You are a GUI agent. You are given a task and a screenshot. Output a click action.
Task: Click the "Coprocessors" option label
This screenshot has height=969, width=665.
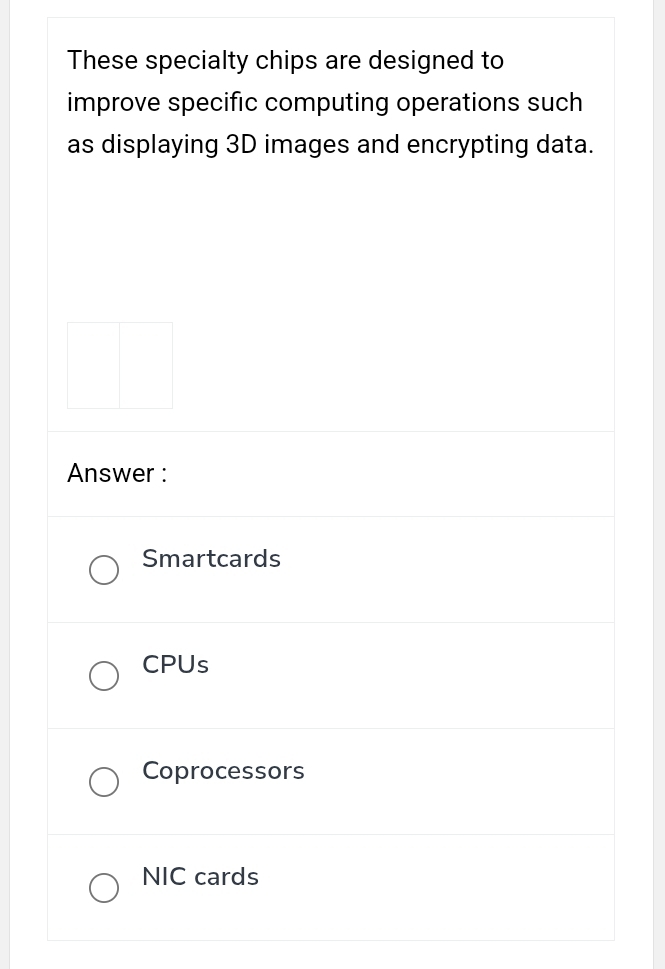(223, 771)
